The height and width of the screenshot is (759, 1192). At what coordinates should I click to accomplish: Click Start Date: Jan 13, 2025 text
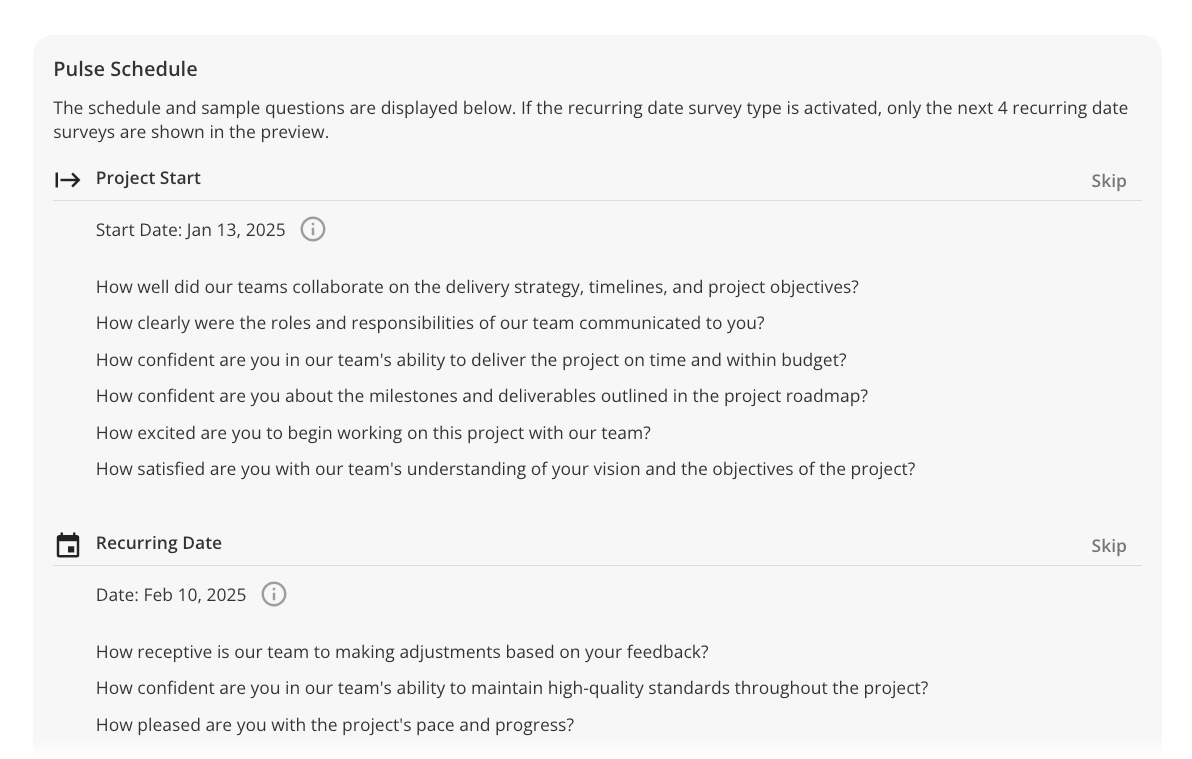point(191,230)
